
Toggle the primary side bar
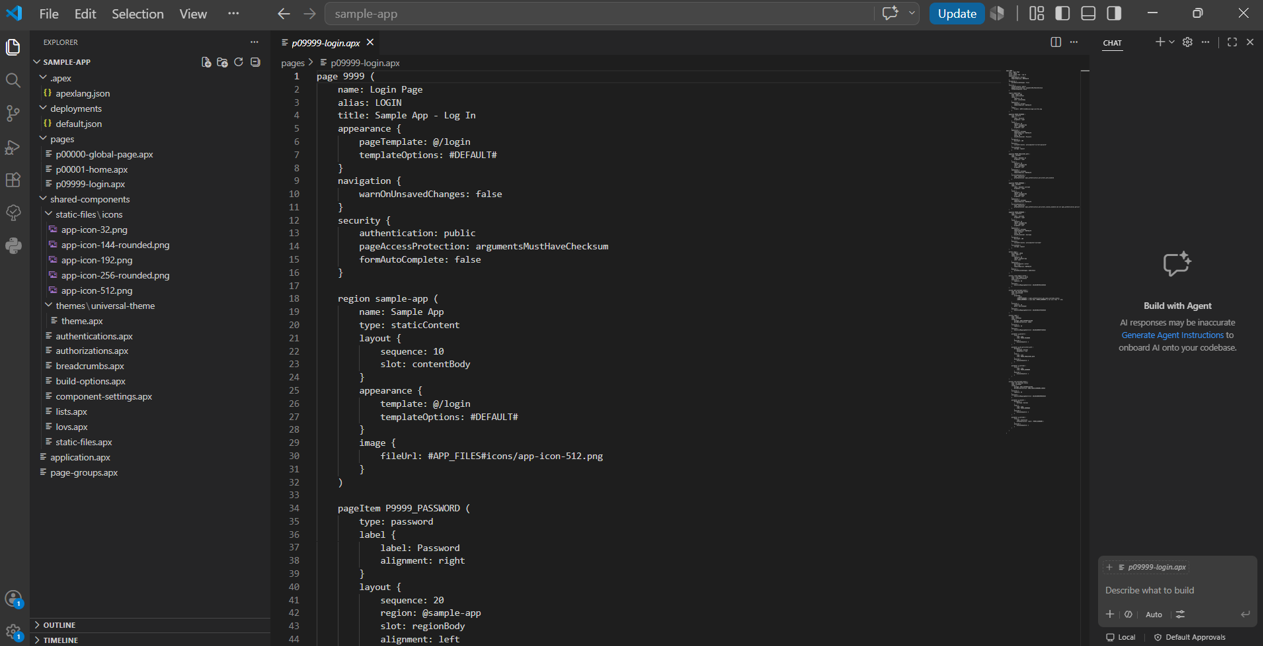pos(1063,13)
